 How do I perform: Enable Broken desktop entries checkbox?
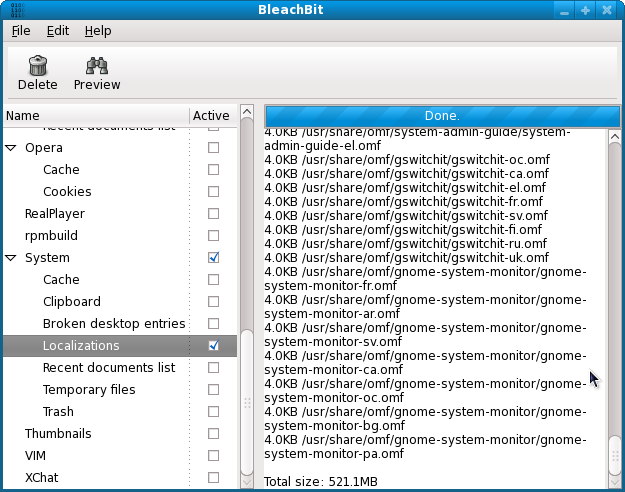(x=214, y=323)
